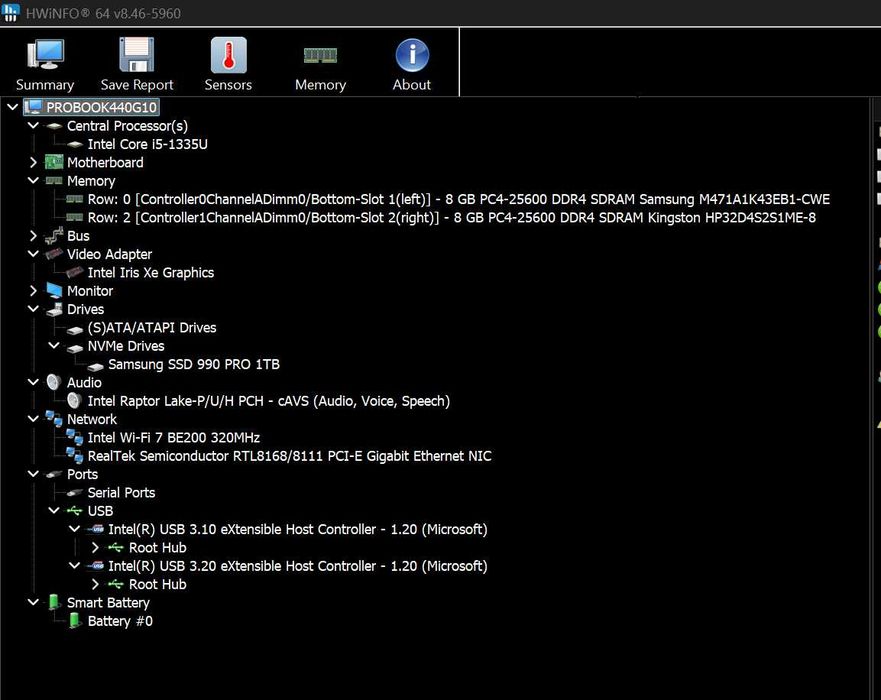This screenshot has height=700, width=881.
Task: Select RealTek RTL8168/8111 Gigabit Ethernet NIC
Action: (289, 456)
